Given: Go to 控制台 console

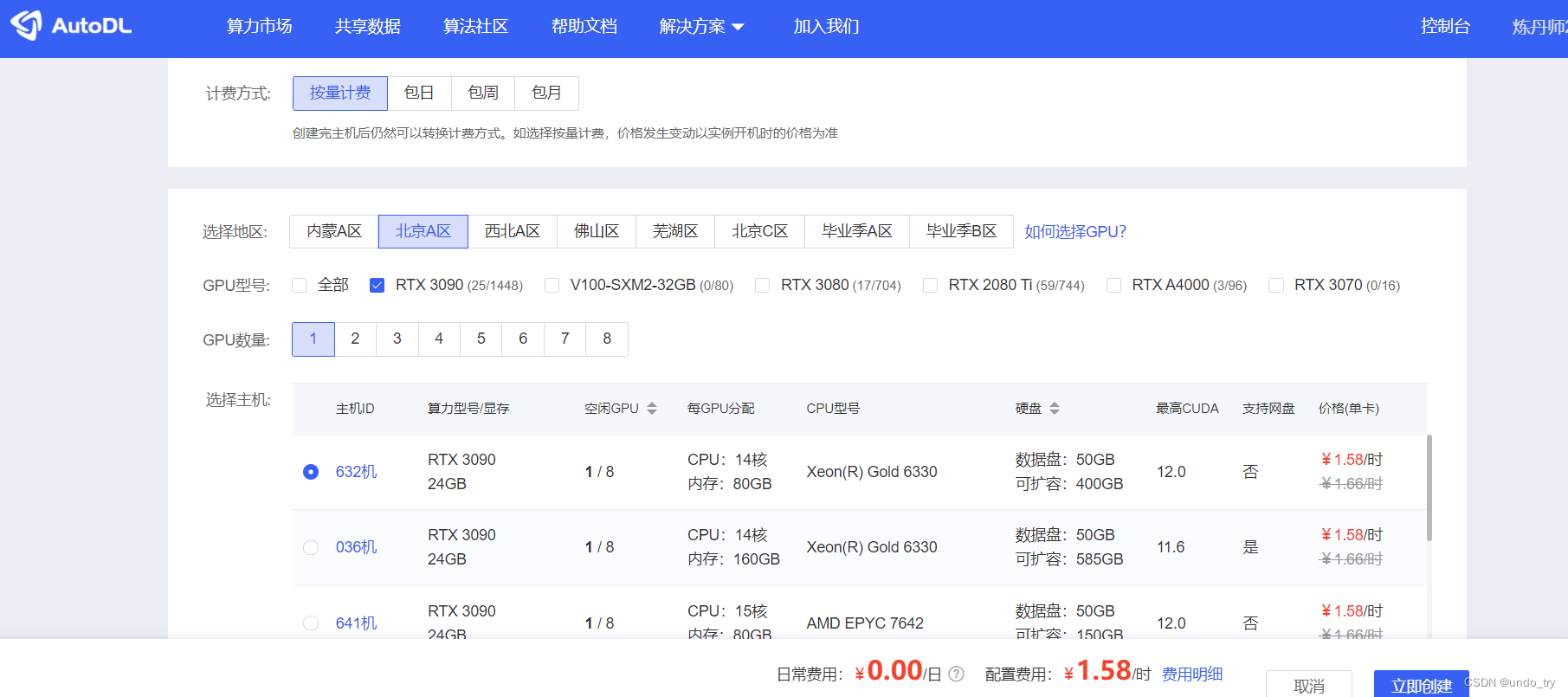Looking at the screenshot, I should click(x=1445, y=26).
